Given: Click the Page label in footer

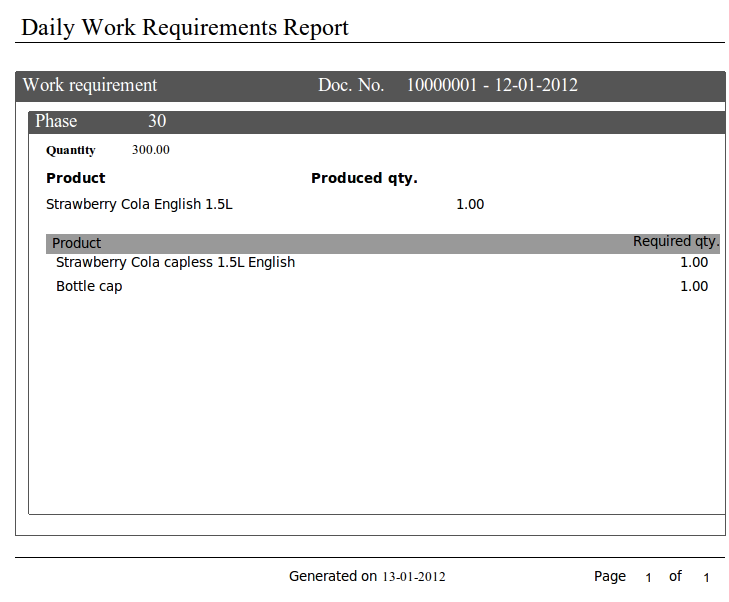Looking at the screenshot, I should (610, 576).
